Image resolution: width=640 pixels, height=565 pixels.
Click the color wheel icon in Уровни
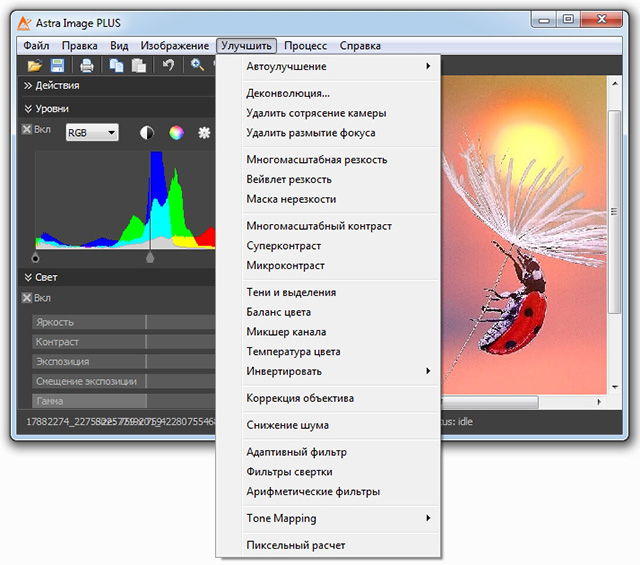[176, 132]
